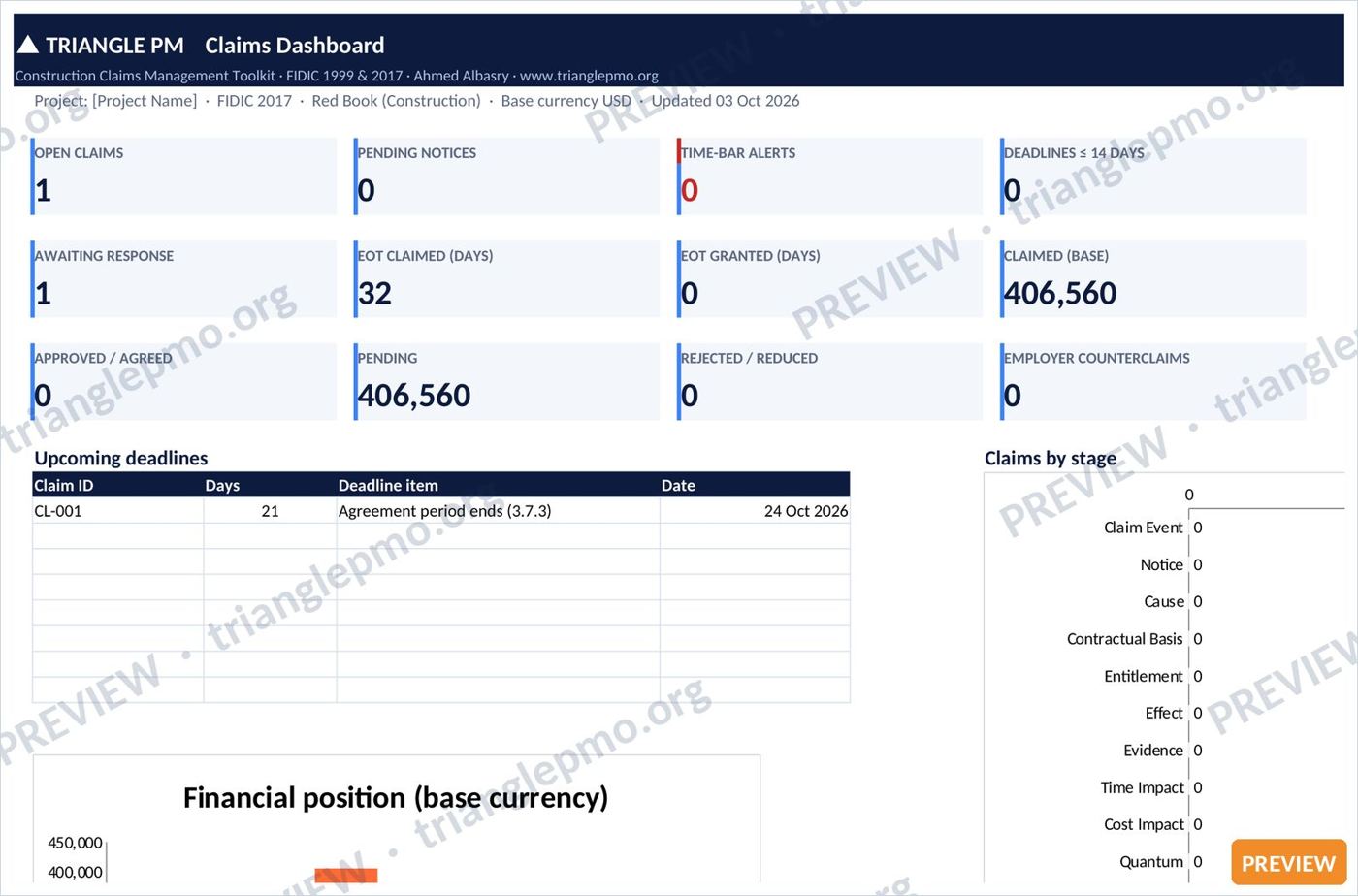Viewport: 1358px width, 896px height.
Task: Select the Pending Notices card
Action: (506, 176)
